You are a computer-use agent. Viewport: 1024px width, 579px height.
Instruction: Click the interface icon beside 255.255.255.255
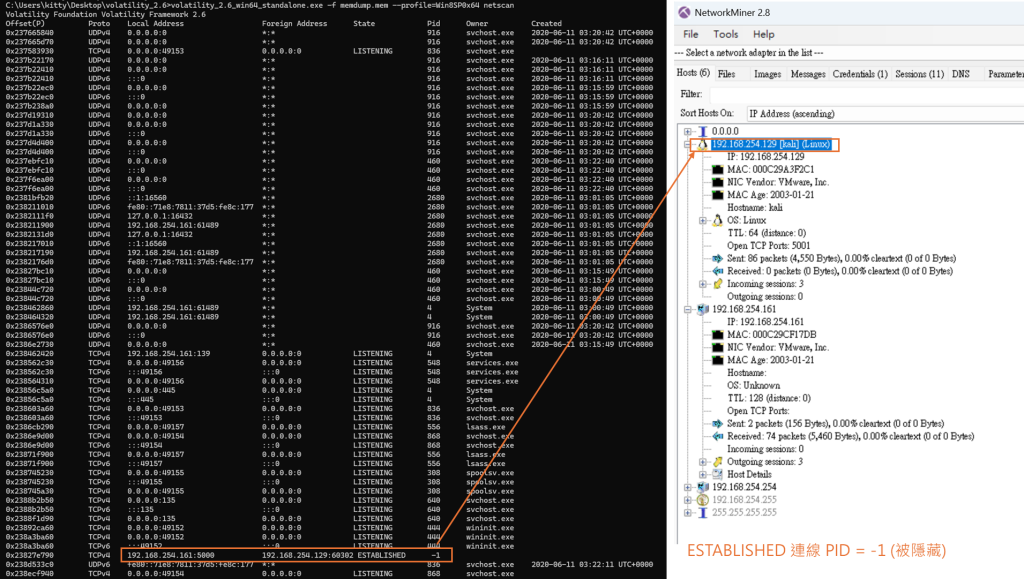click(703, 512)
